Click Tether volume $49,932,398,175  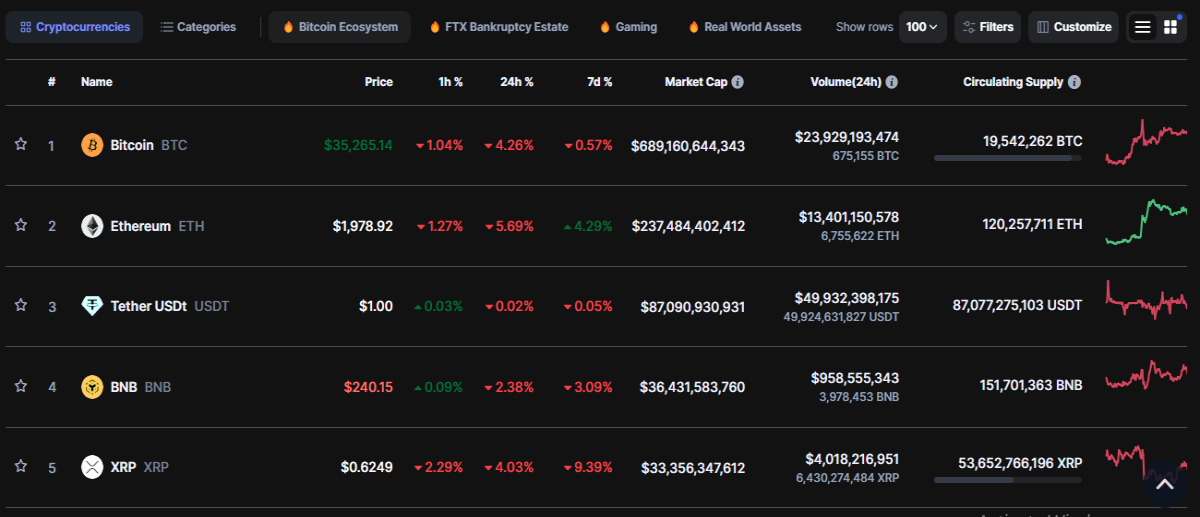pyautogui.click(x=847, y=298)
